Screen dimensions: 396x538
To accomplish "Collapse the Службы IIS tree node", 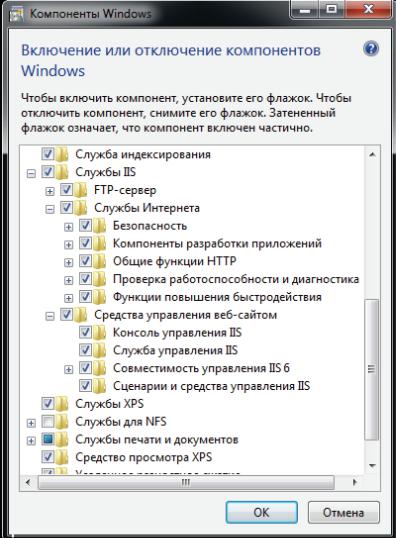I will [x=31, y=173].
